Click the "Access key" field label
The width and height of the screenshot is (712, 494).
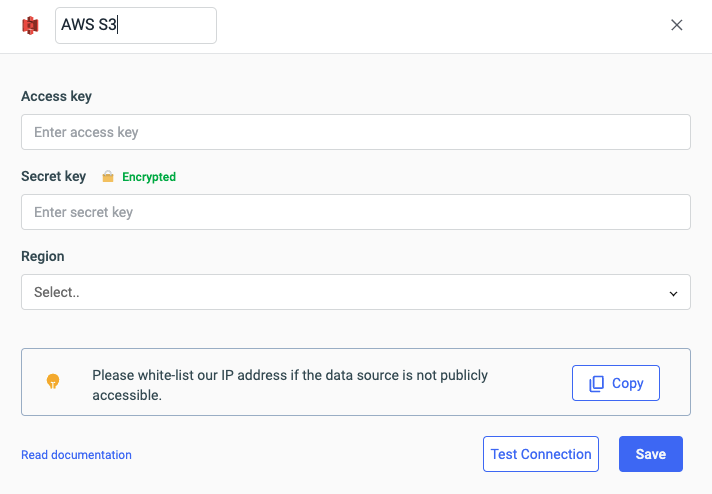56,96
